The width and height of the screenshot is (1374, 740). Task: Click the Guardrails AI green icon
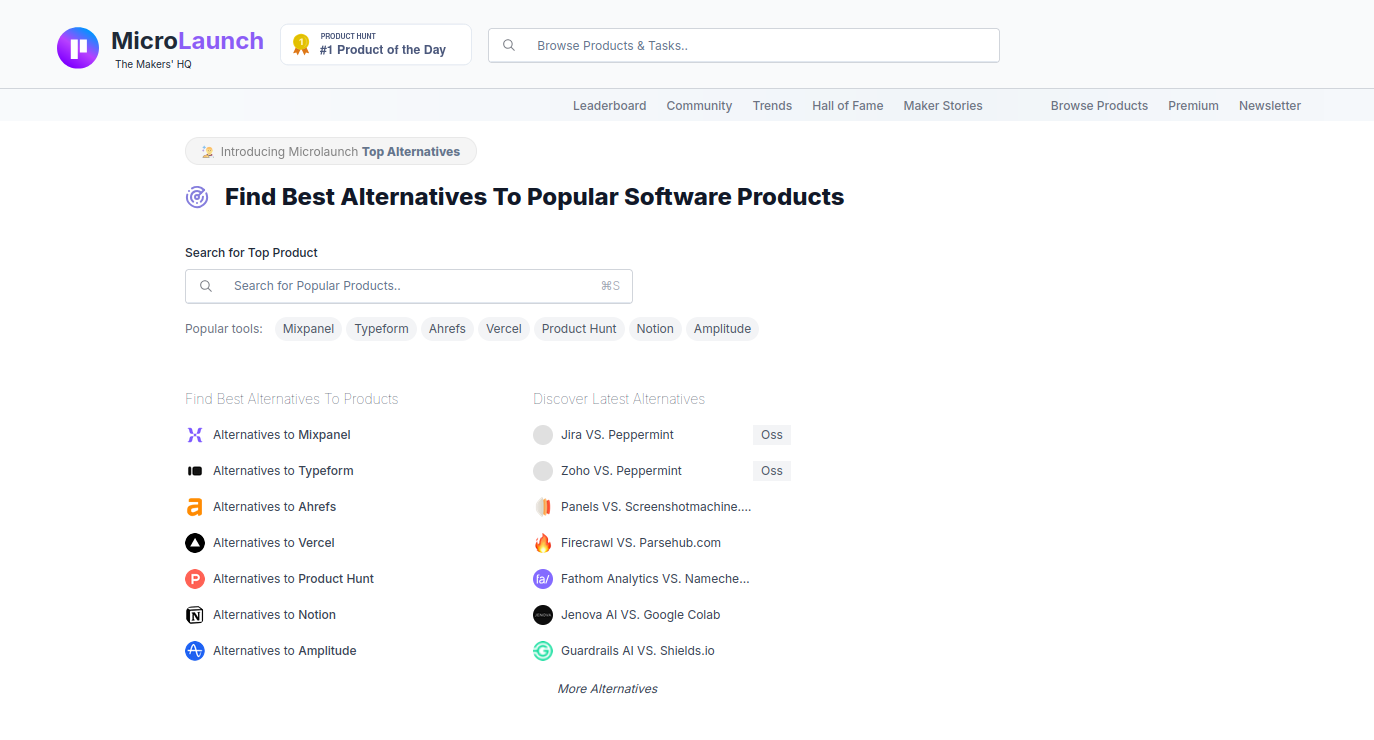543,651
